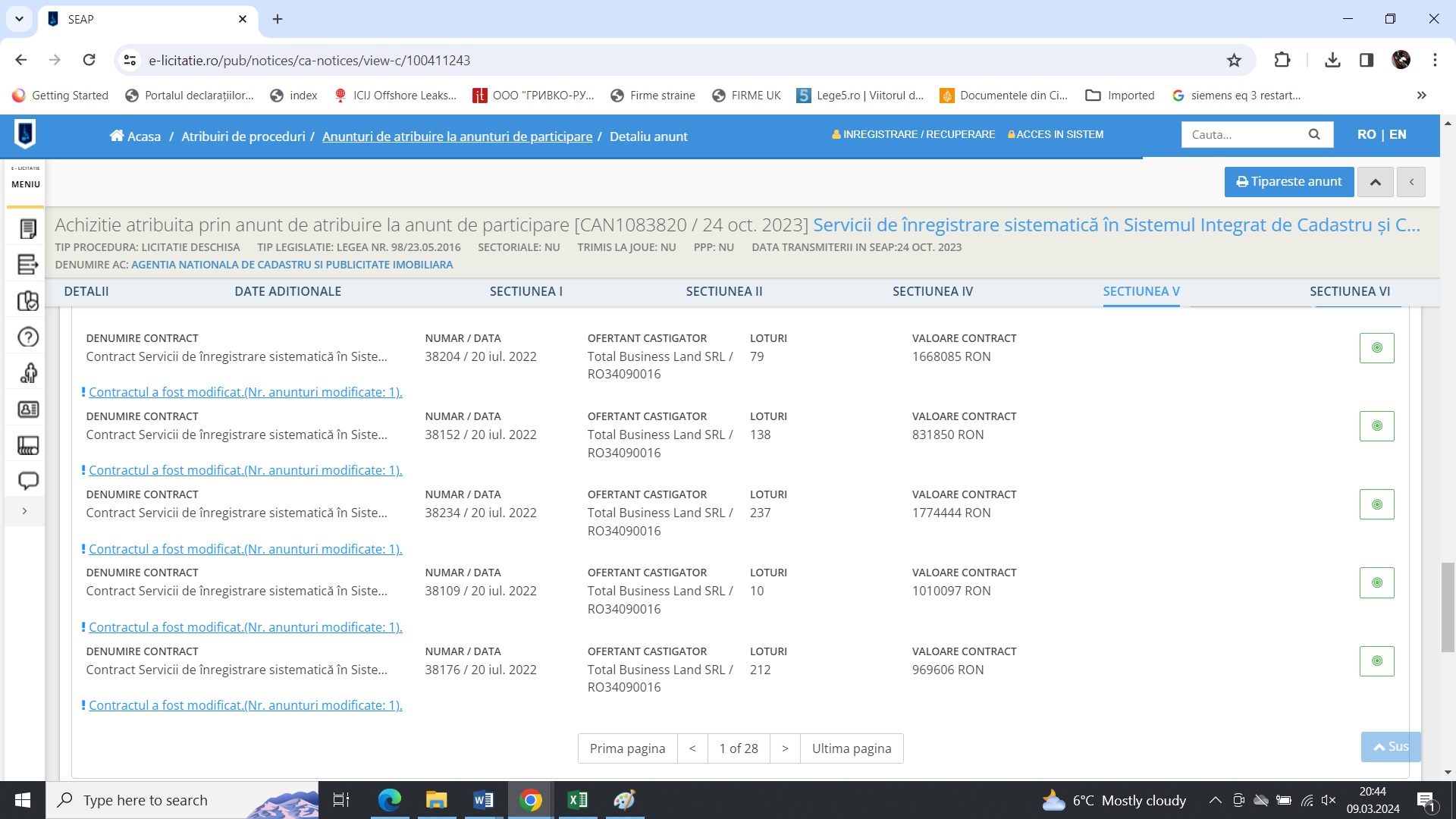Screen dimensions: 1456x819
Task: View details of contract 969606 RON
Action: pos(1376,661)
